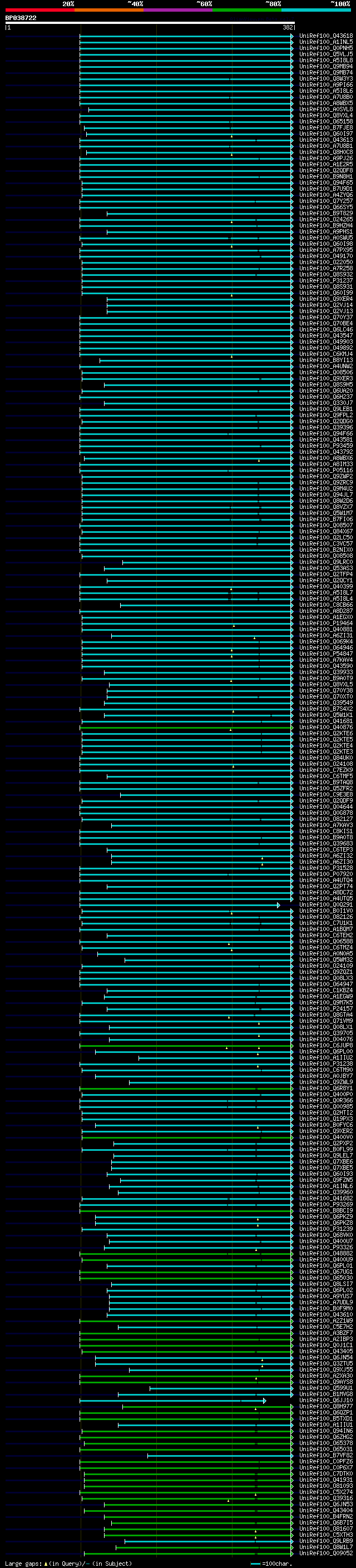Open hit UniRef100_Q5VLJ5
The height and width of the screenshot is (1568, 356).
coord(326,54)
